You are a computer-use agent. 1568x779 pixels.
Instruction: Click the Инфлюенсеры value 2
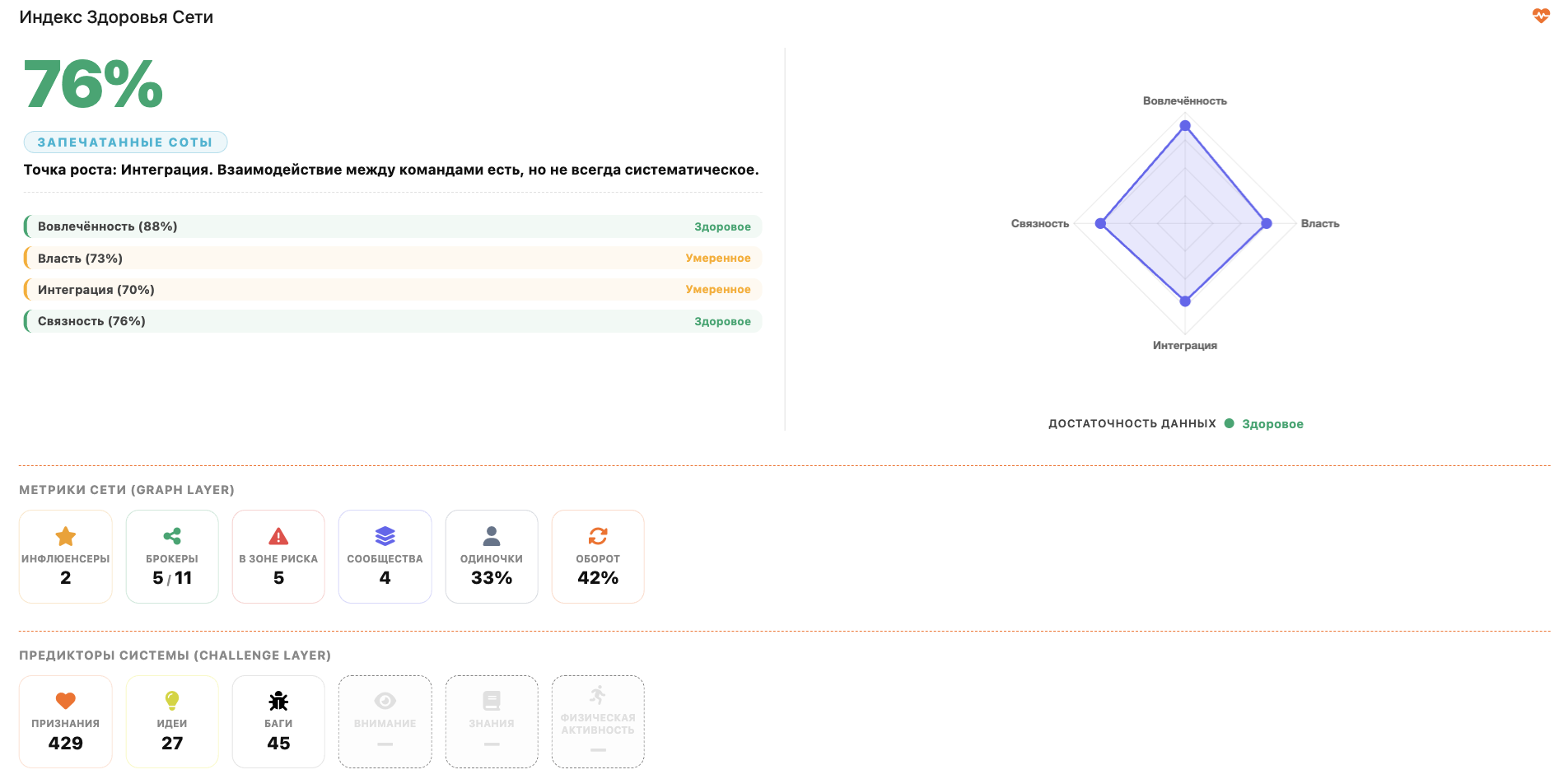66,578
